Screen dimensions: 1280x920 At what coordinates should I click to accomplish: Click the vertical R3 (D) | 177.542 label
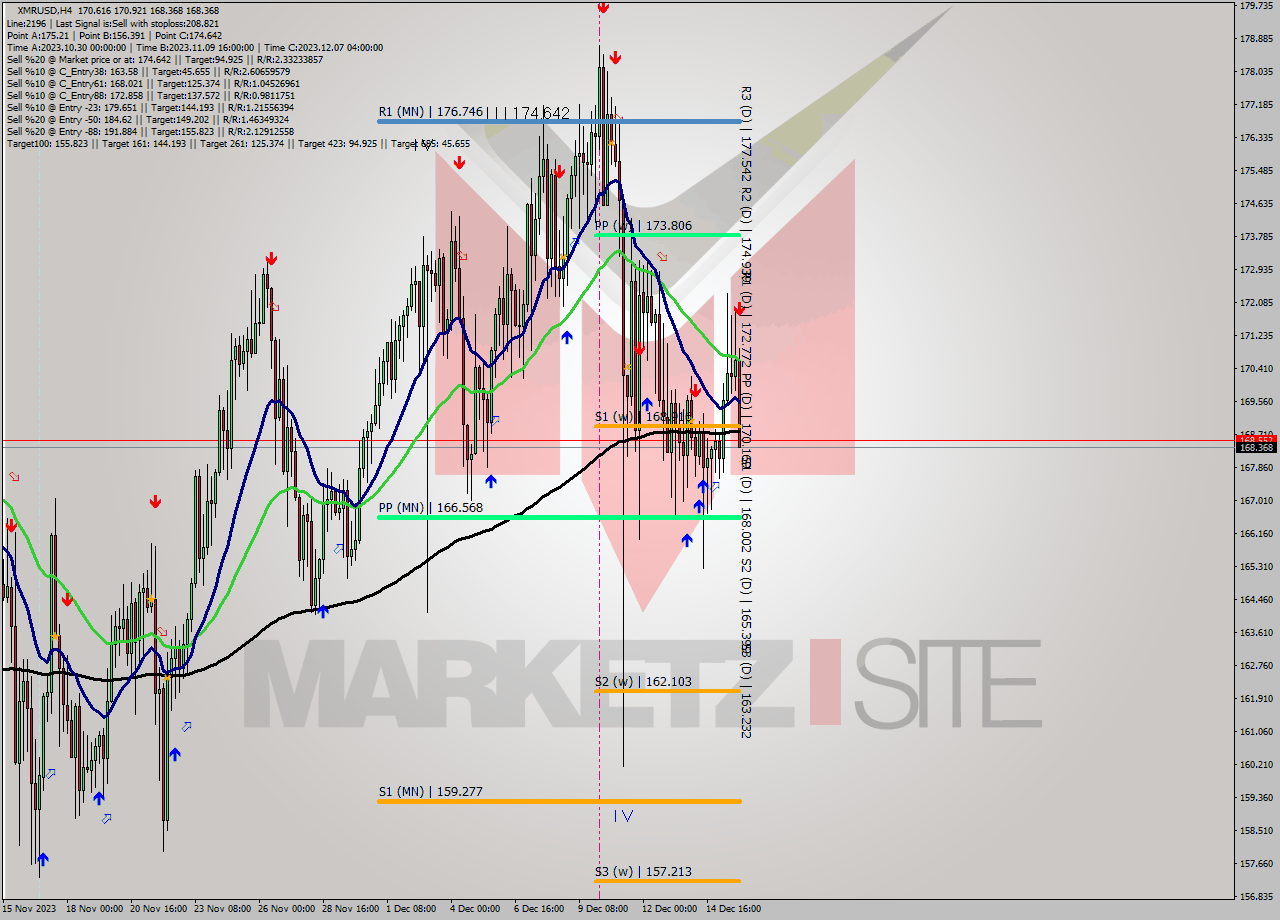point(746,133)
